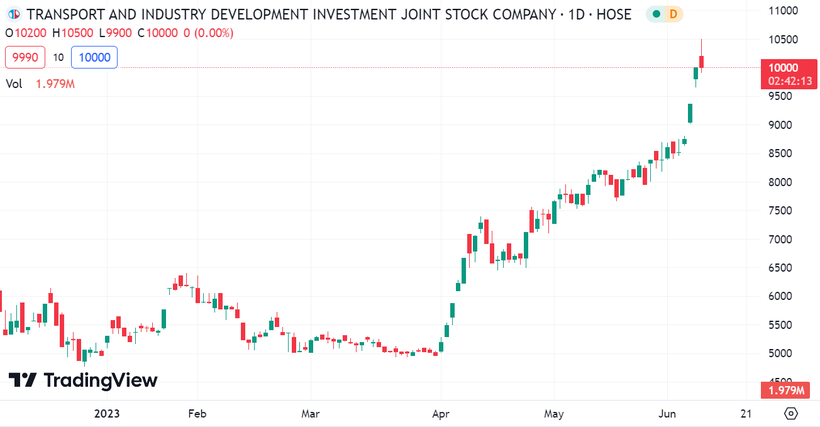Viewport: 820px width, 427px height.
Task: Click the Jun date on the time axis
Action: point(669,413)
